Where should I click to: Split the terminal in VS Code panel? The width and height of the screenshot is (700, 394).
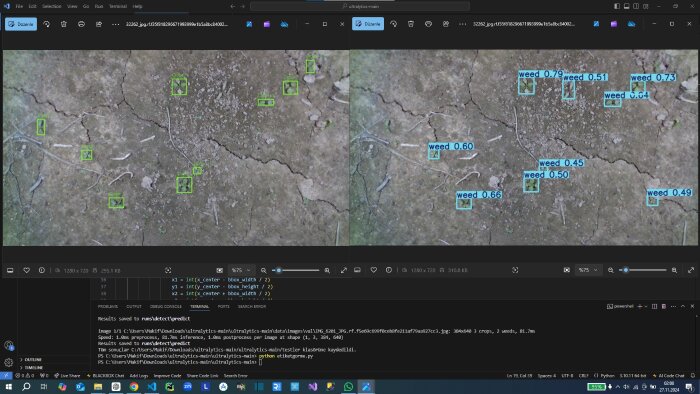[654, 307]
